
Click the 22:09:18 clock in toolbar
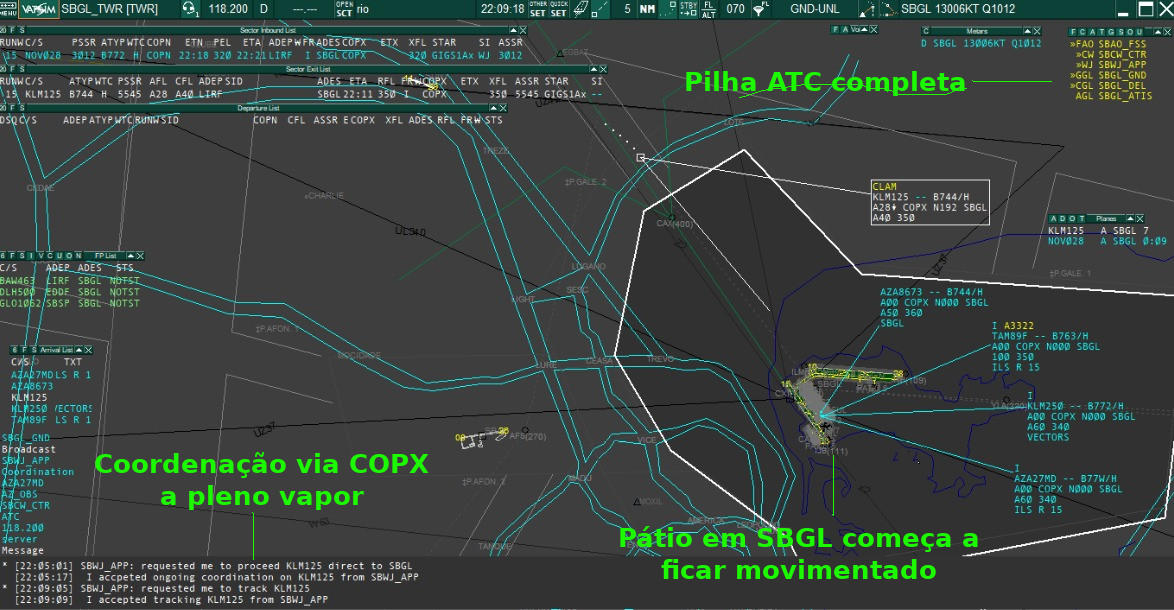502,9
